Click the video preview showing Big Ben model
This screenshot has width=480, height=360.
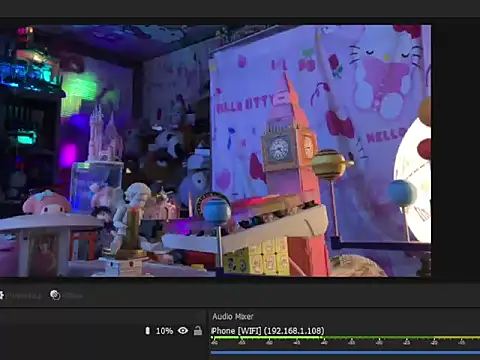215,151
